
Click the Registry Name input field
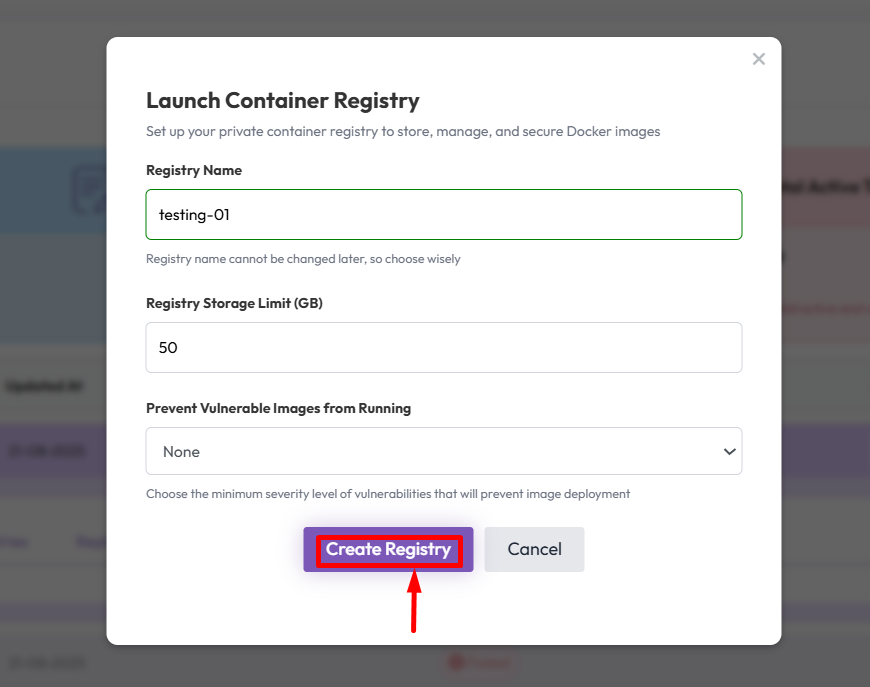click(x=443, y=214)
